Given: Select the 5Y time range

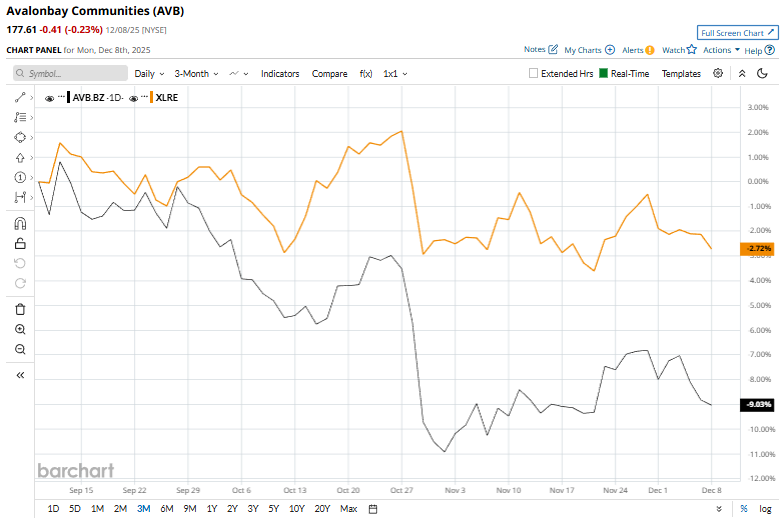Looking at the screenshot, I should point(273,509).
